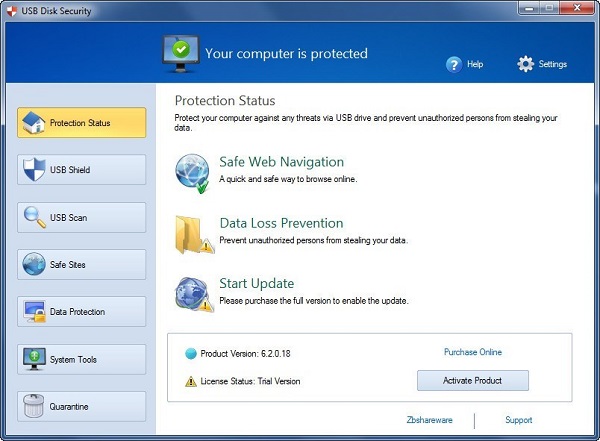This screenshot has width=600, height=441.
Task: Switch to the USB Shield section
Action: pyautogui.click(x=82, y=170)
